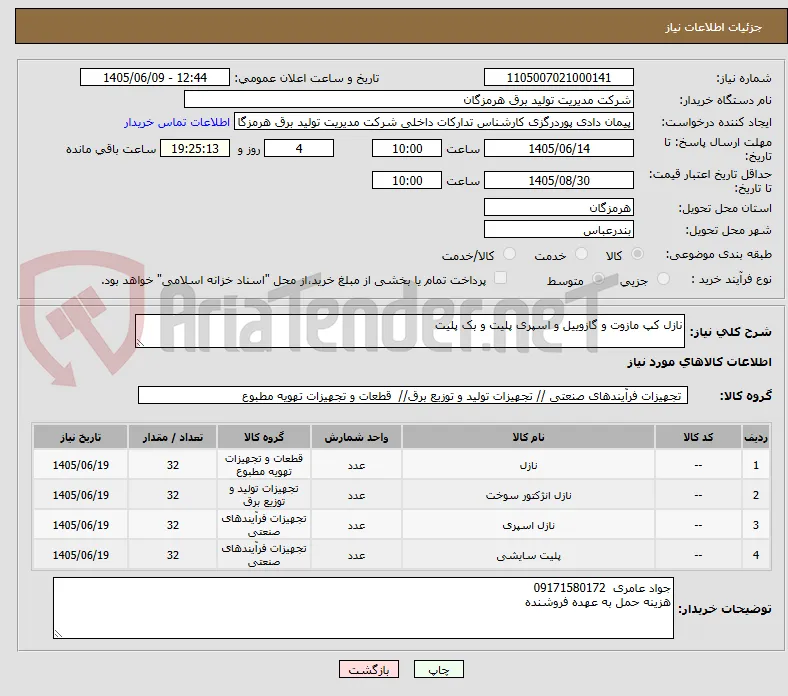Click unit عدد in the نازل اسپری row
The height and width of the screenshot is (696, 788).
pyautogui.click(x=356, y=525)
